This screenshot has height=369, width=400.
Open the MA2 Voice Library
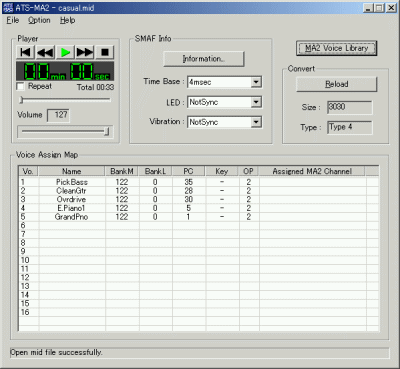click(337, 48)
